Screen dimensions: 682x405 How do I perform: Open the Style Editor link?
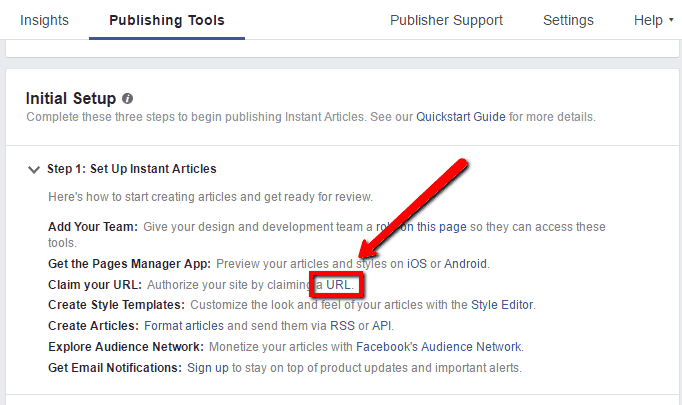(503, 305)
